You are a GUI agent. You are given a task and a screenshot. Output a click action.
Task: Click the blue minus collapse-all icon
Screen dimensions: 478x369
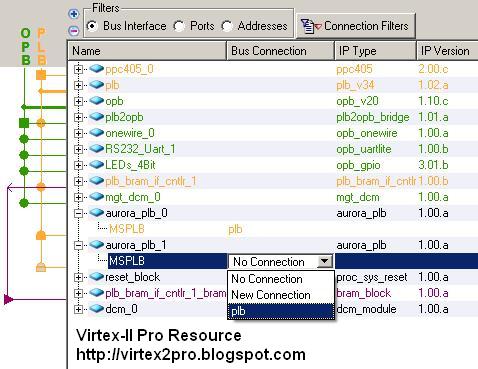tap(73, 31)
